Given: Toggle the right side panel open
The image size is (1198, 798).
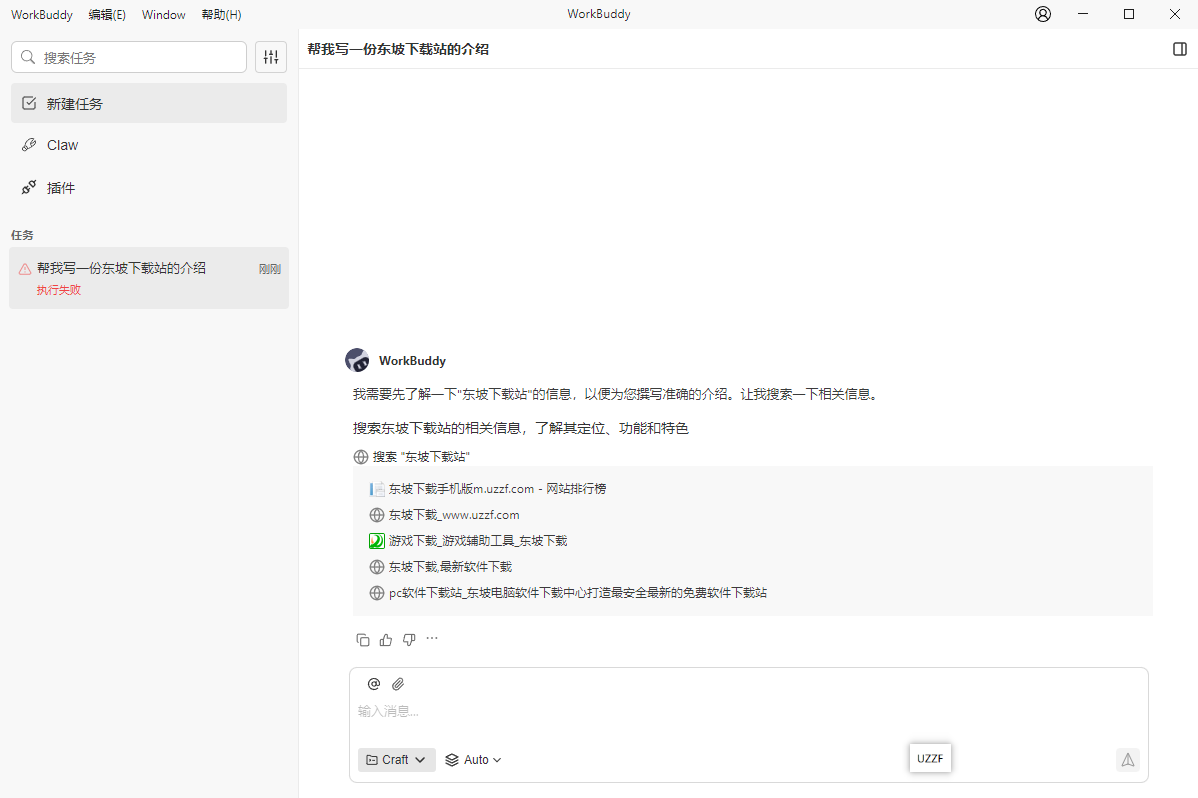Looking at the screenshot, I should click(x=1180, y=47).
